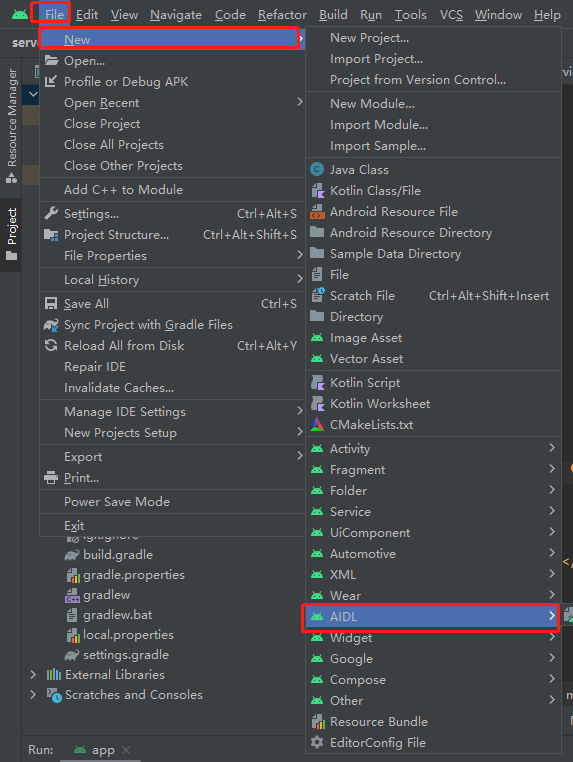Screen dimensions: 573x762
Task: Click the EditorConfig File gear icon
Action: (317, 743)
